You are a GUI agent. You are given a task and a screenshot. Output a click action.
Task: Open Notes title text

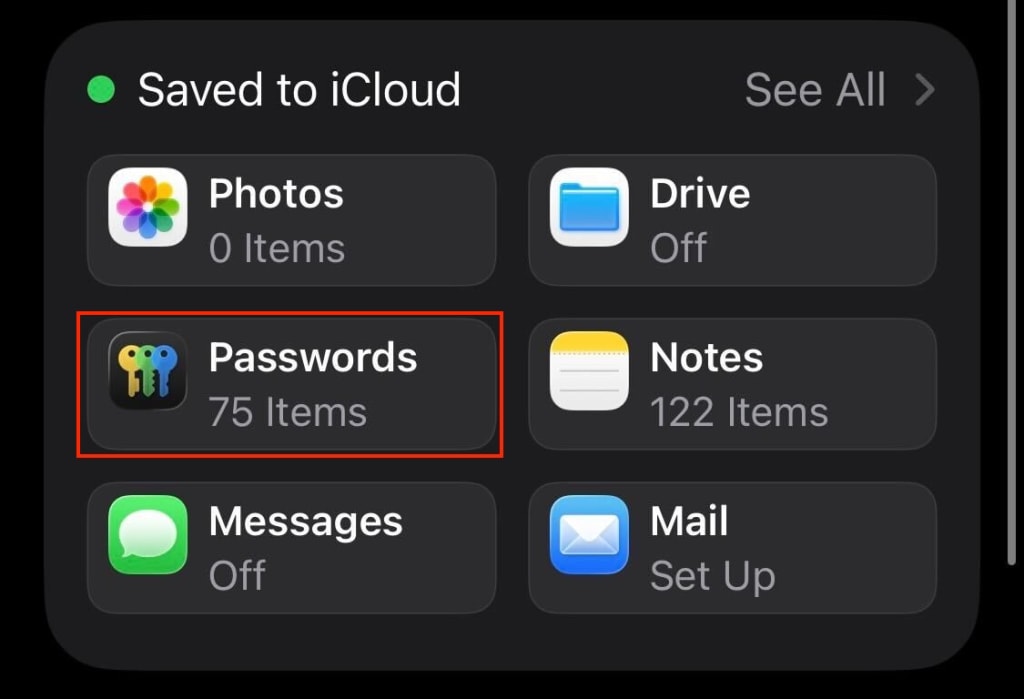(707, 357)
